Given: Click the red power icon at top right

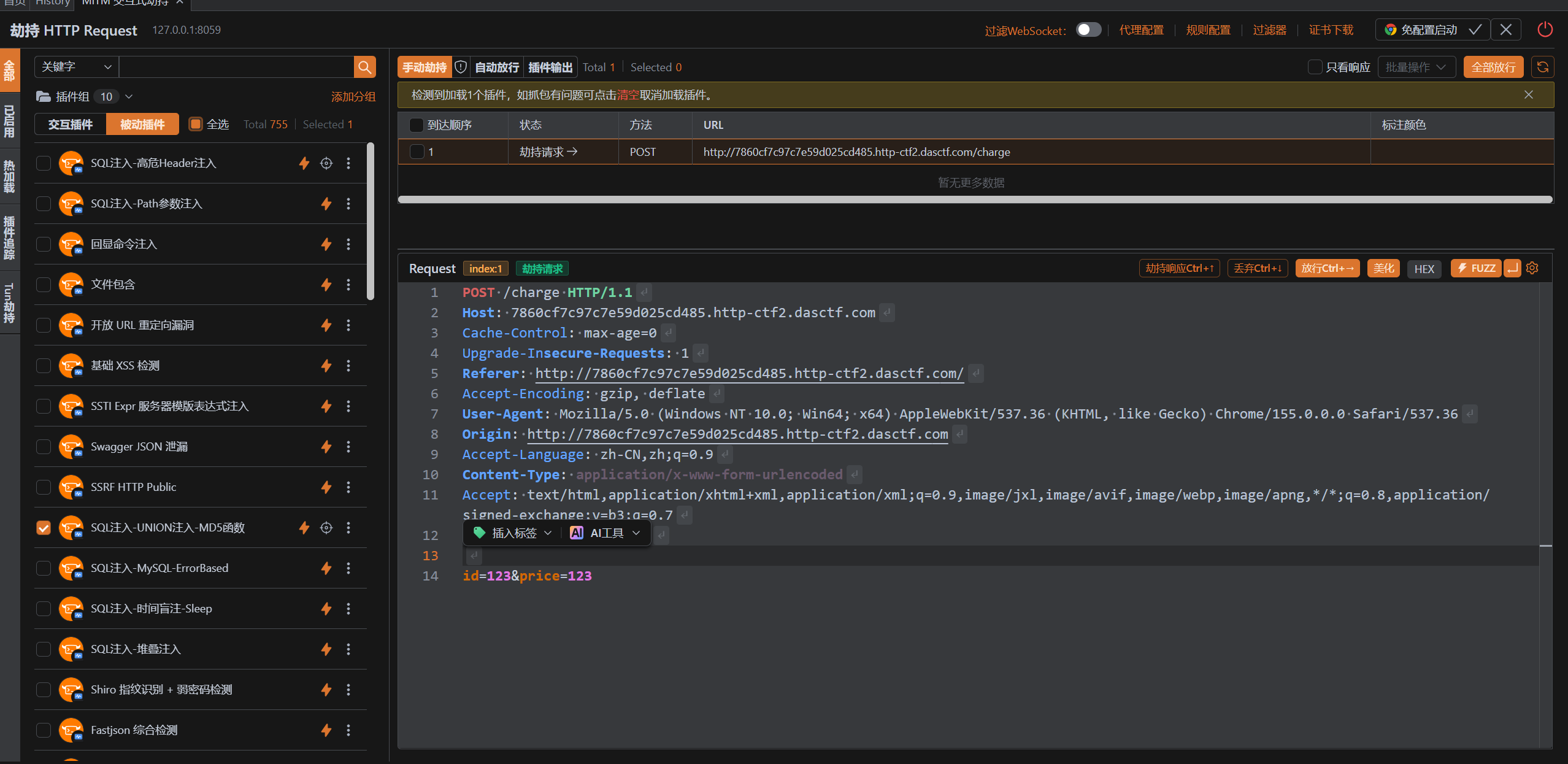Looking at the screenshot, I should point(1545,29).
